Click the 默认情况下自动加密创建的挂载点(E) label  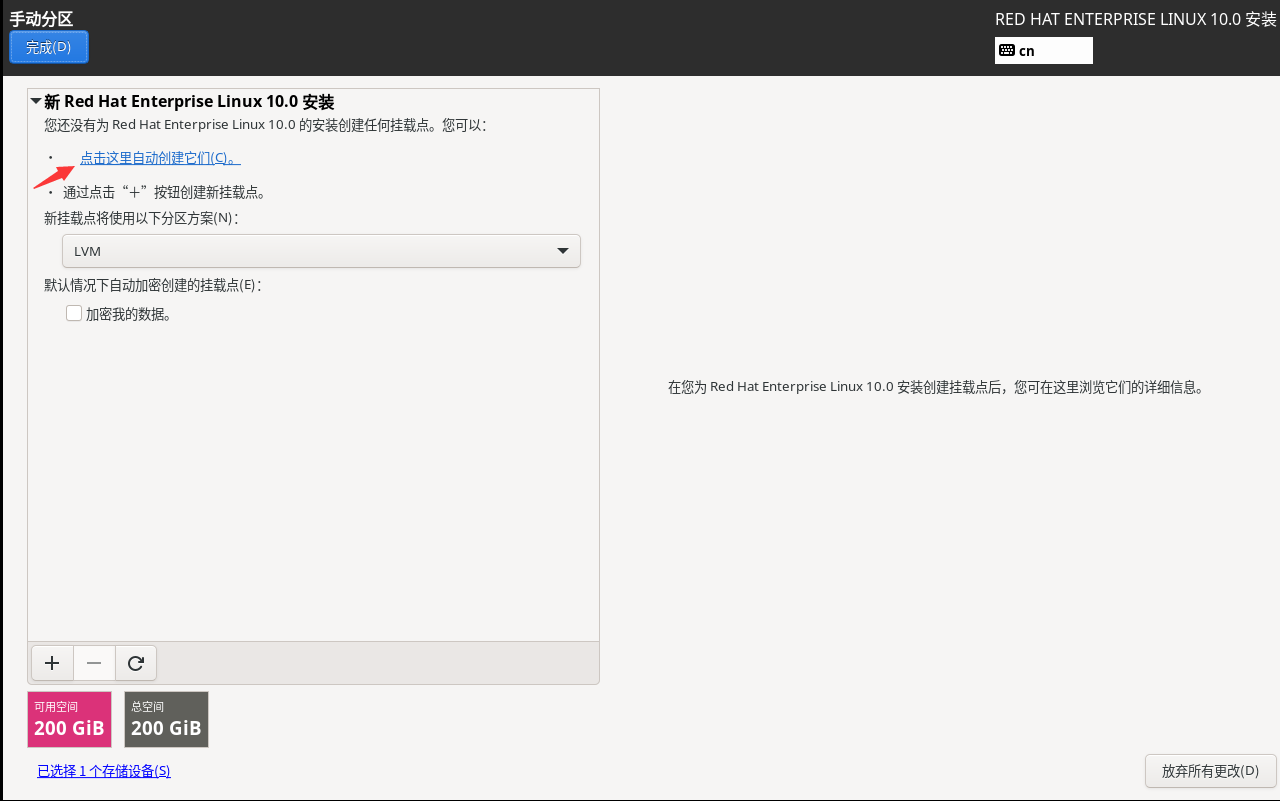pyautogui.click(x=152, y=285)
